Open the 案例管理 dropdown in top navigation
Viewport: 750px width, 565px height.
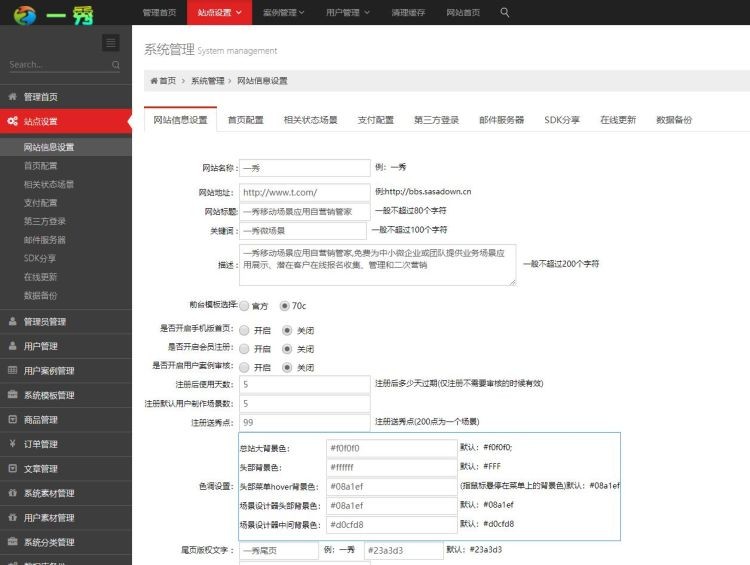[x=284, y=12]
